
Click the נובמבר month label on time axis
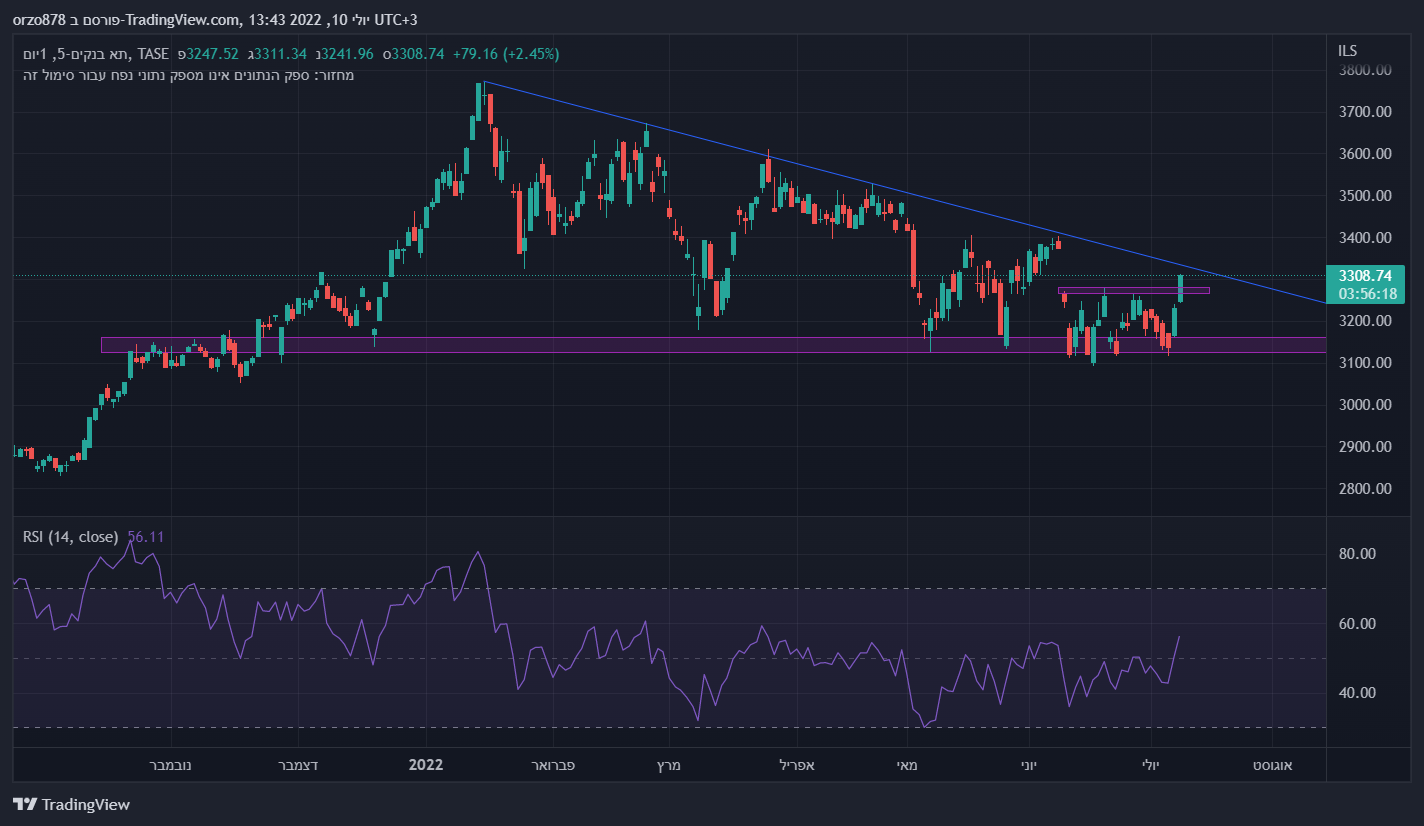pyautogui.click(x=171, y=765)
